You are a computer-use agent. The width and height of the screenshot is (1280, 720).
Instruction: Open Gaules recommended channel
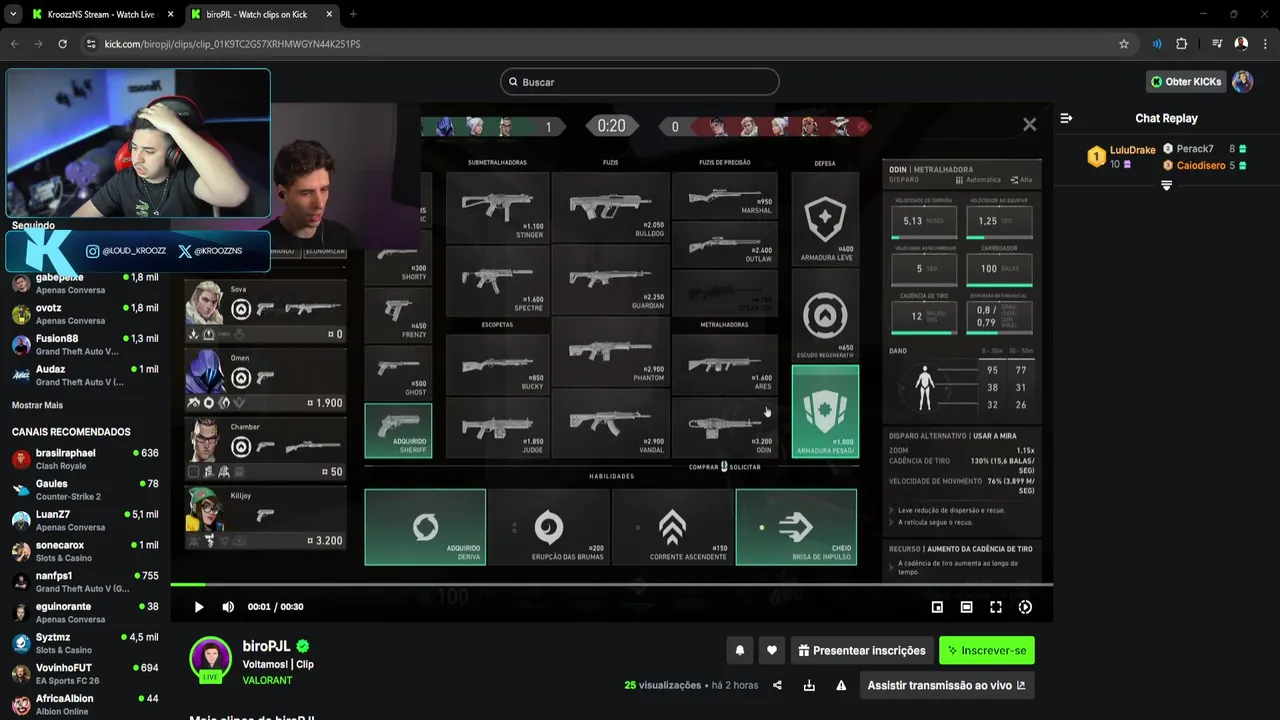click(85, 490)
